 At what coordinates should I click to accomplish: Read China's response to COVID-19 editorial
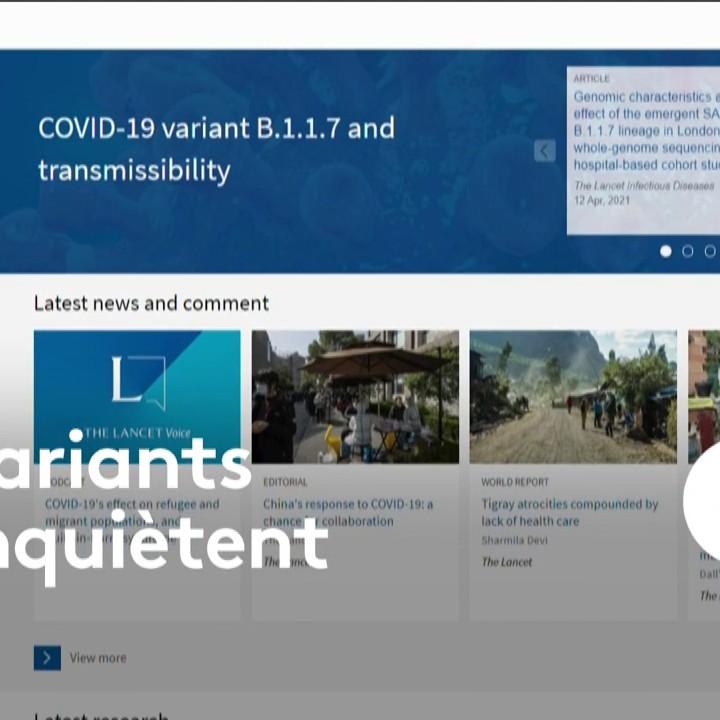[348, 513]
